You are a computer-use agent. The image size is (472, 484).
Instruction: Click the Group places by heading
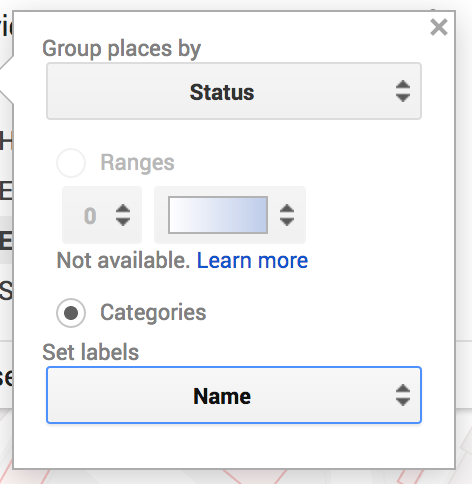pos(122,49)
